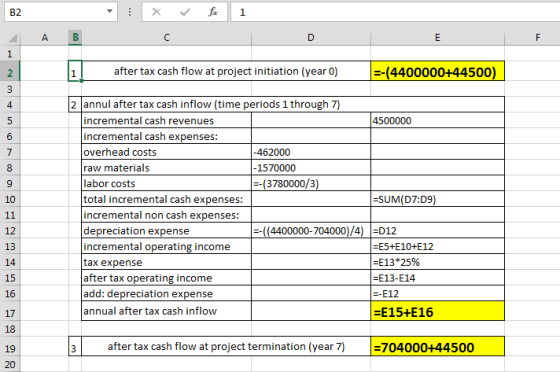Select yellow cell =E15+E16

438,311
